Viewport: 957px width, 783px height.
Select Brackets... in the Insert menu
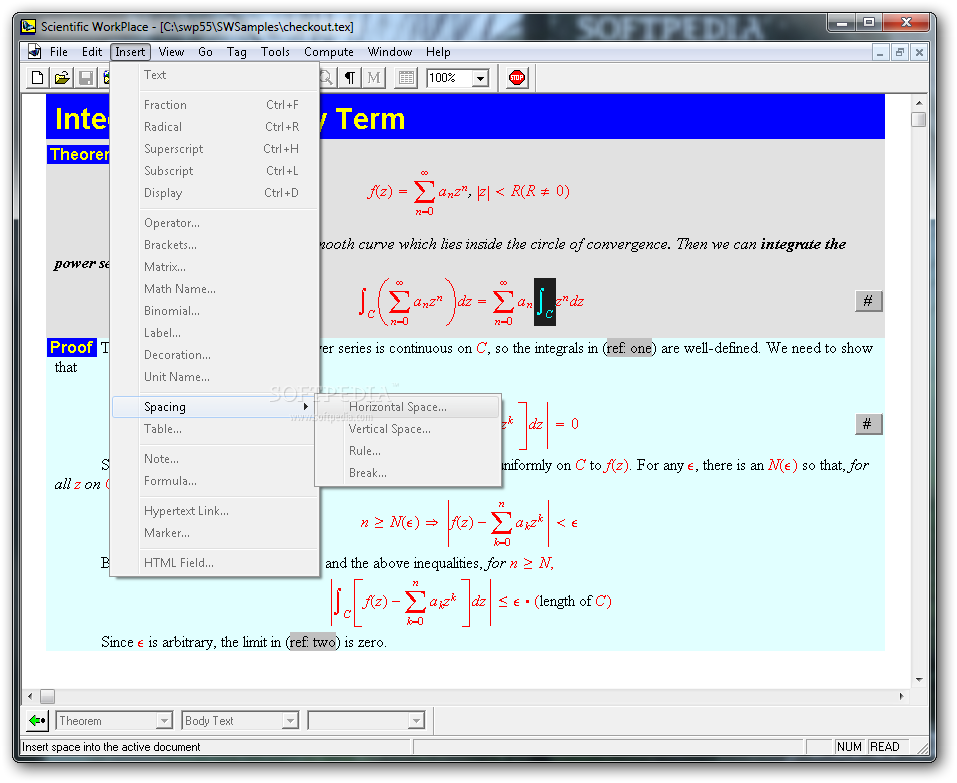tap(215, 245)
